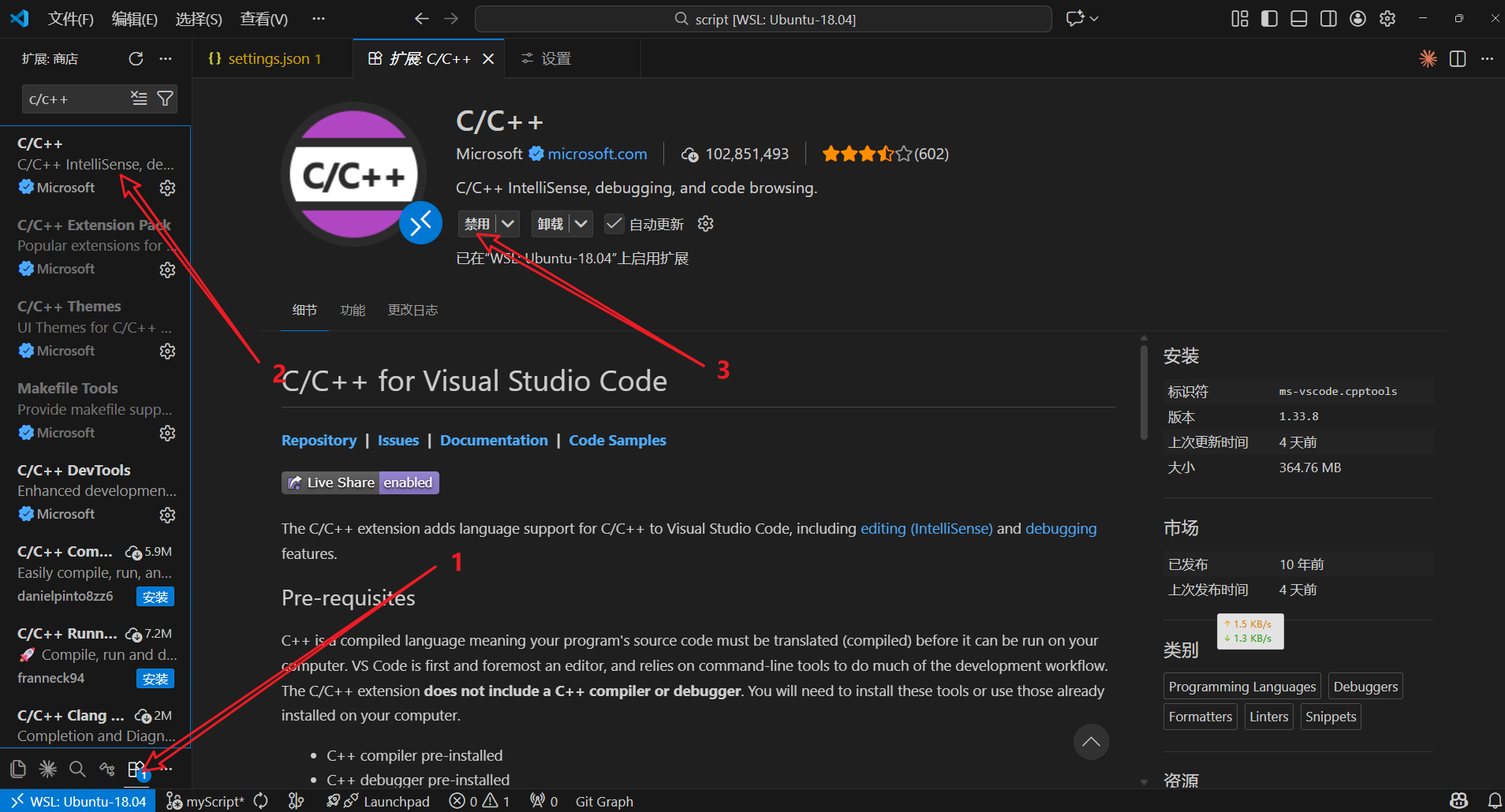Click the errors and warnings status indicator

tap(480, 801)
